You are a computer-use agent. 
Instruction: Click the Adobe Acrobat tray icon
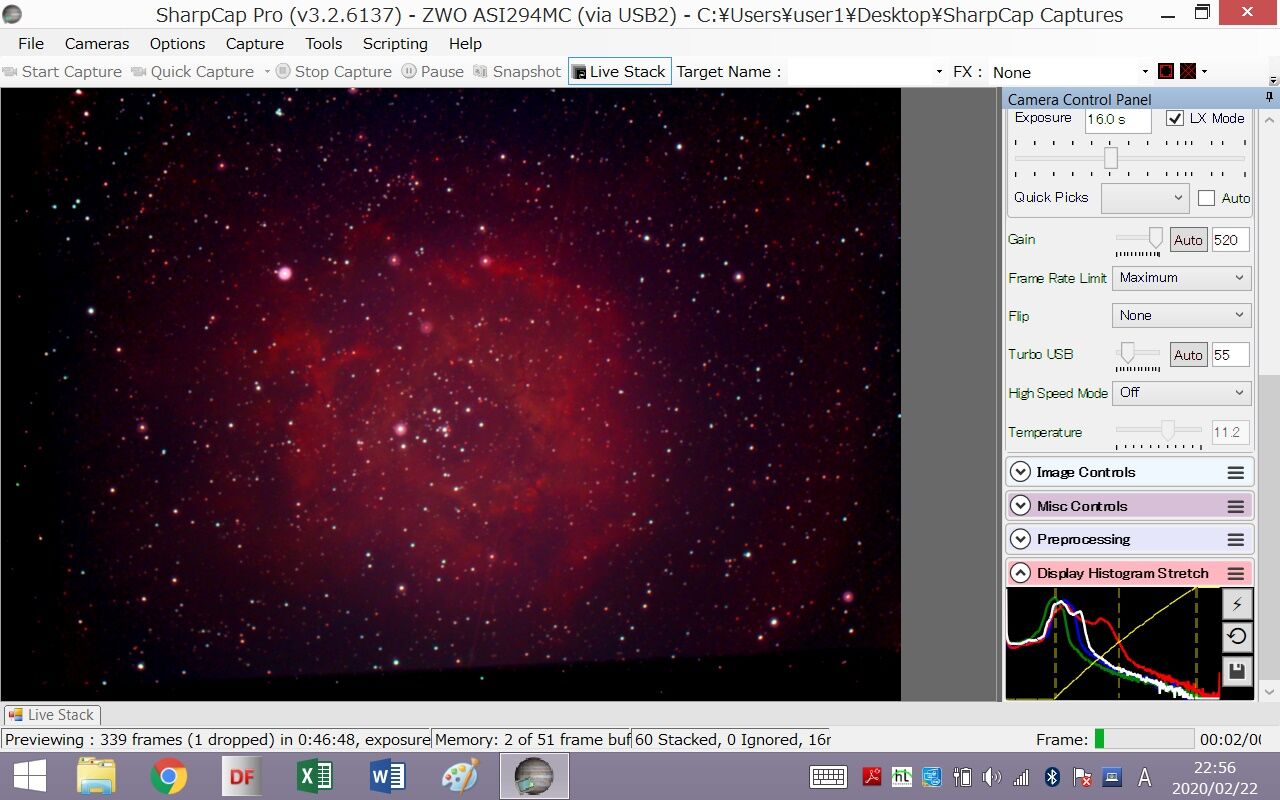coord(872,777)
